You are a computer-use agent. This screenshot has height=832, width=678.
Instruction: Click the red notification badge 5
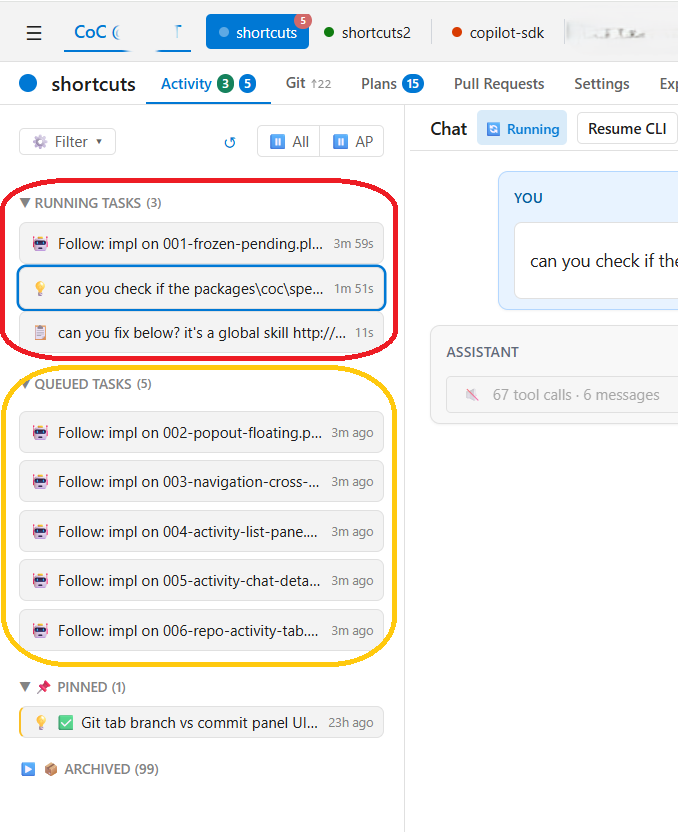pyautogui.click(x=303, y=21)
